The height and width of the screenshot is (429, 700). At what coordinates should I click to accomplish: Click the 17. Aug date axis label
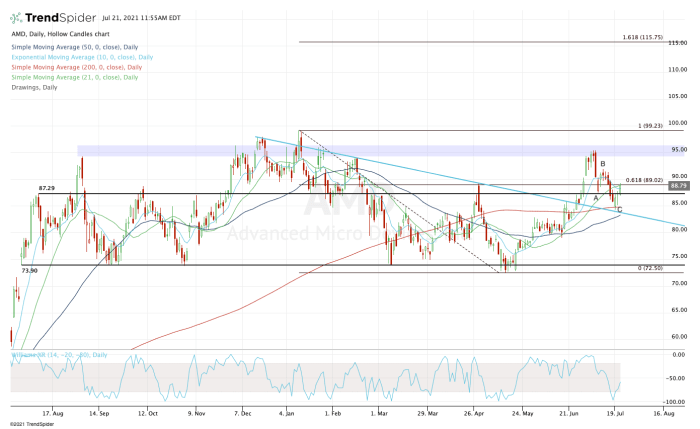tap(53, 414)
